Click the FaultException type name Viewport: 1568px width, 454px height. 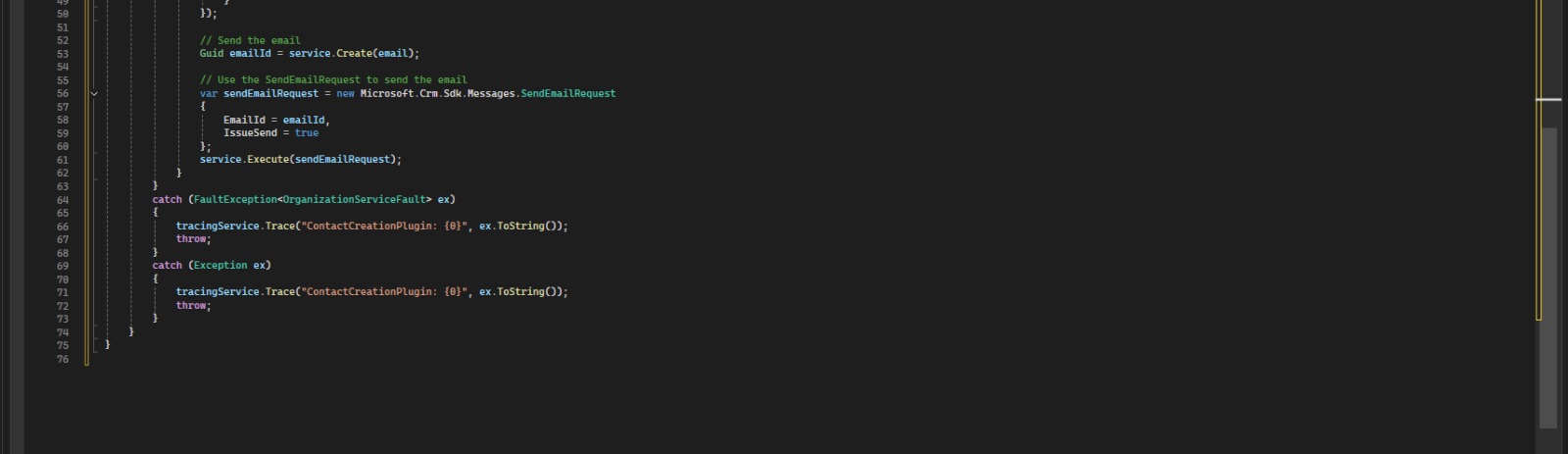point(235,200)
